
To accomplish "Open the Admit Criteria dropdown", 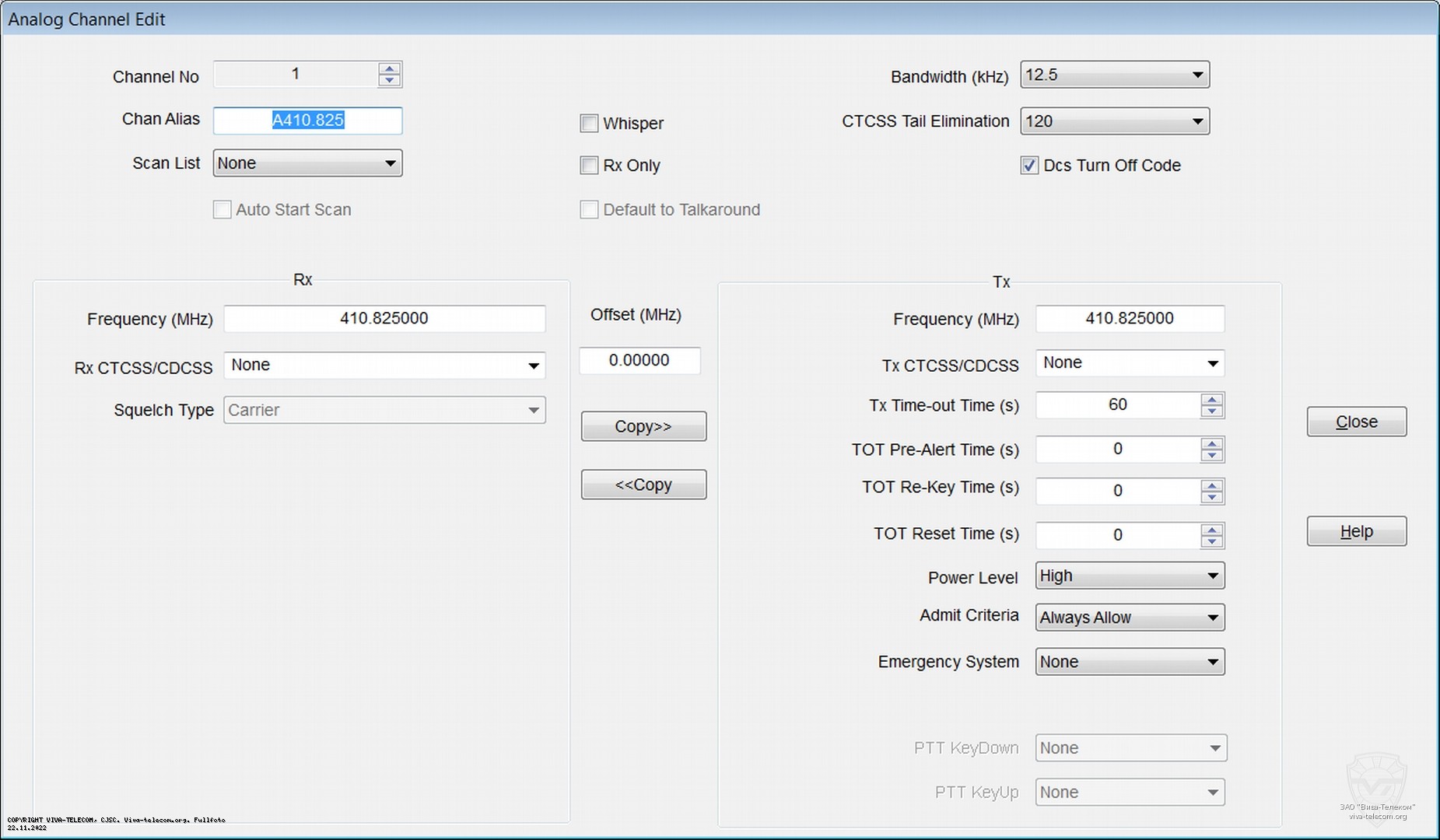I will [x=1130, y=618].
